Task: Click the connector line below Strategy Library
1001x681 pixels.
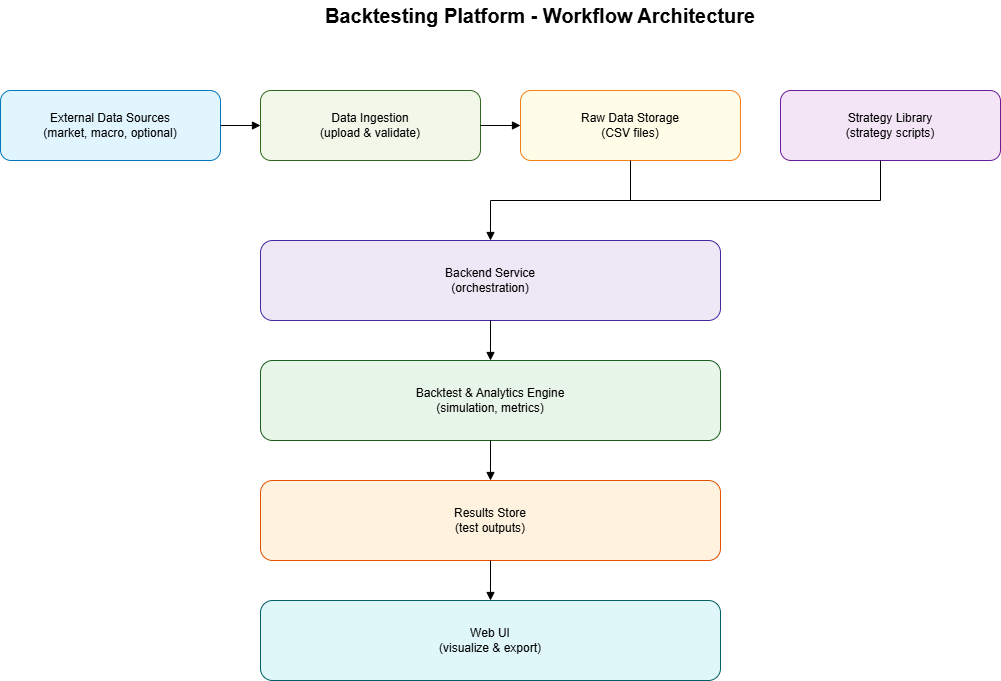Action: pos(881,180)
